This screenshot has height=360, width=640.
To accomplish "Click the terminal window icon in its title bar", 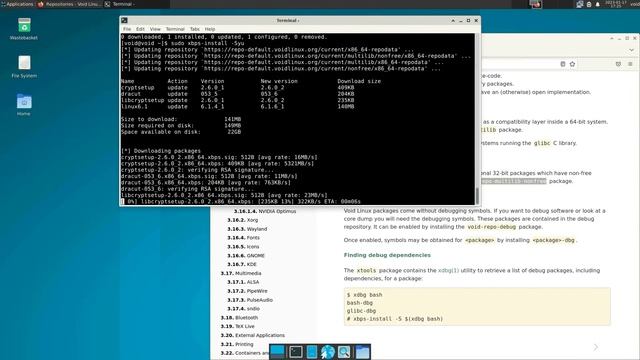I will click(x=124, y=20).
